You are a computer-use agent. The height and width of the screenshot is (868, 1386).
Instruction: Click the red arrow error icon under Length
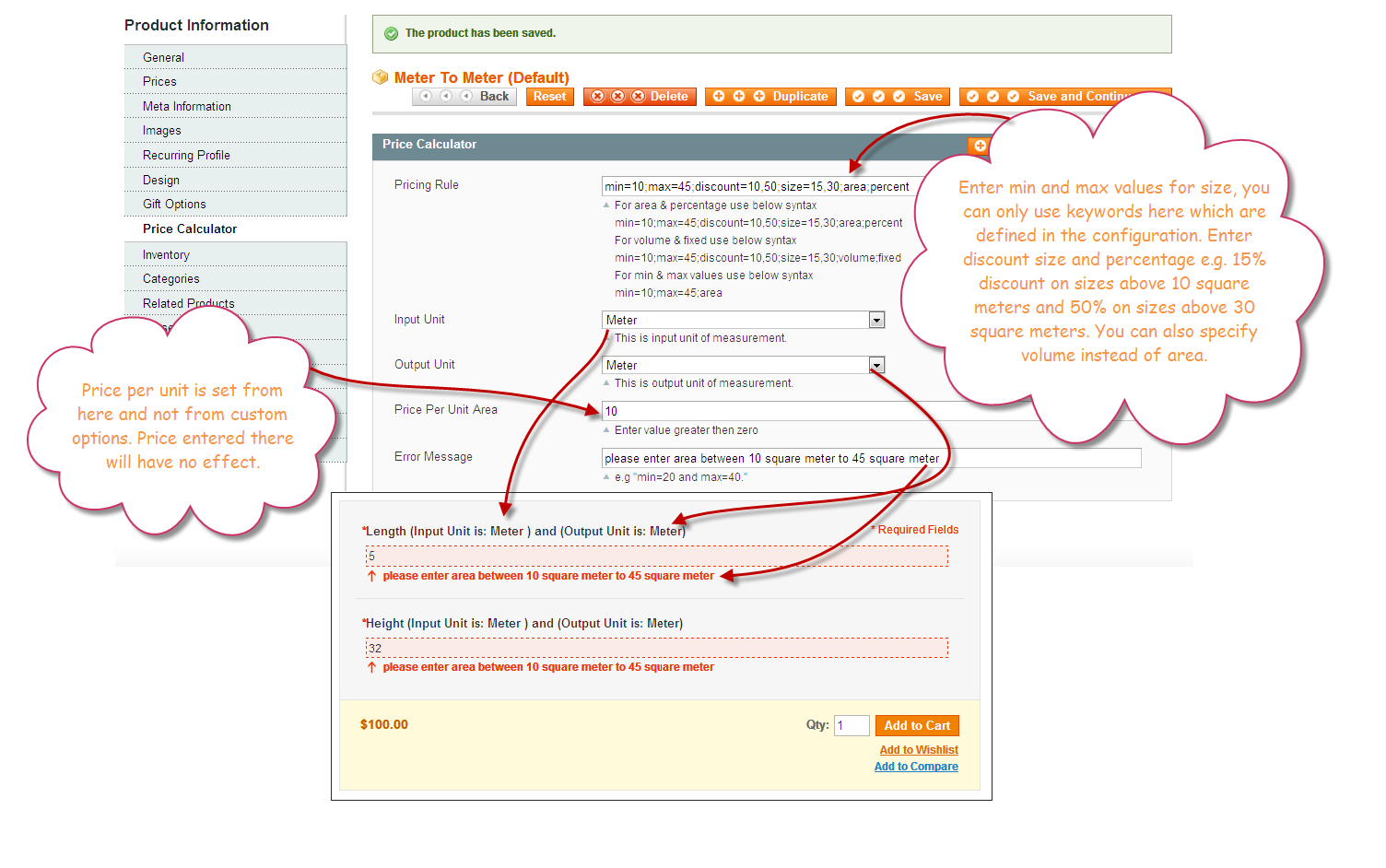click(372, 576)
